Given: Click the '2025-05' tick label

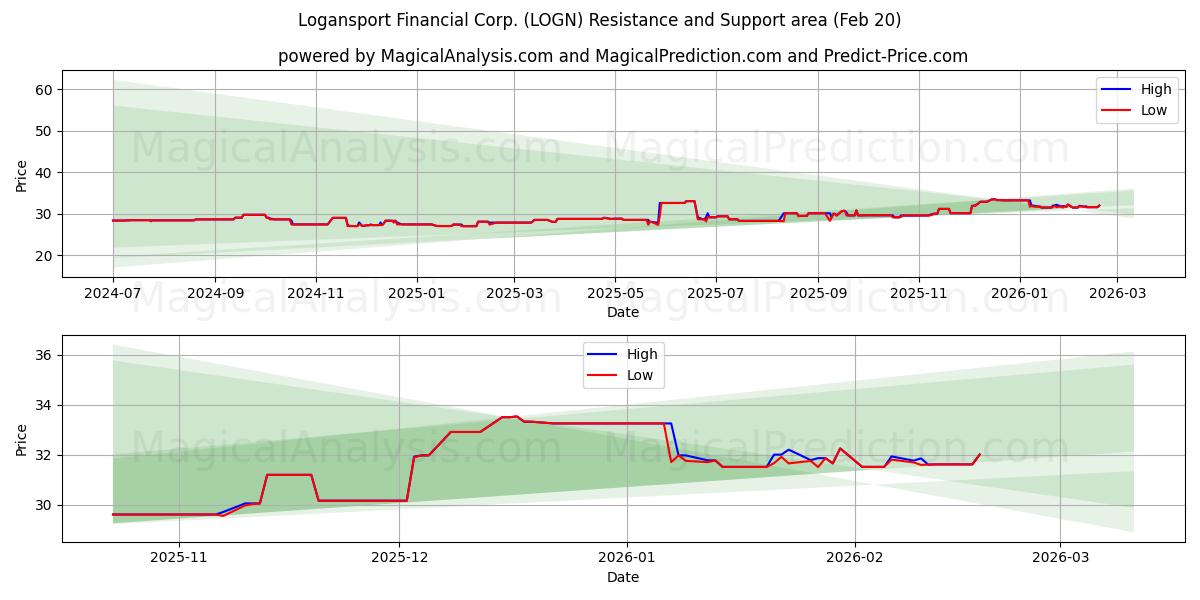Looking at the screenshot, I should [614, 293].
